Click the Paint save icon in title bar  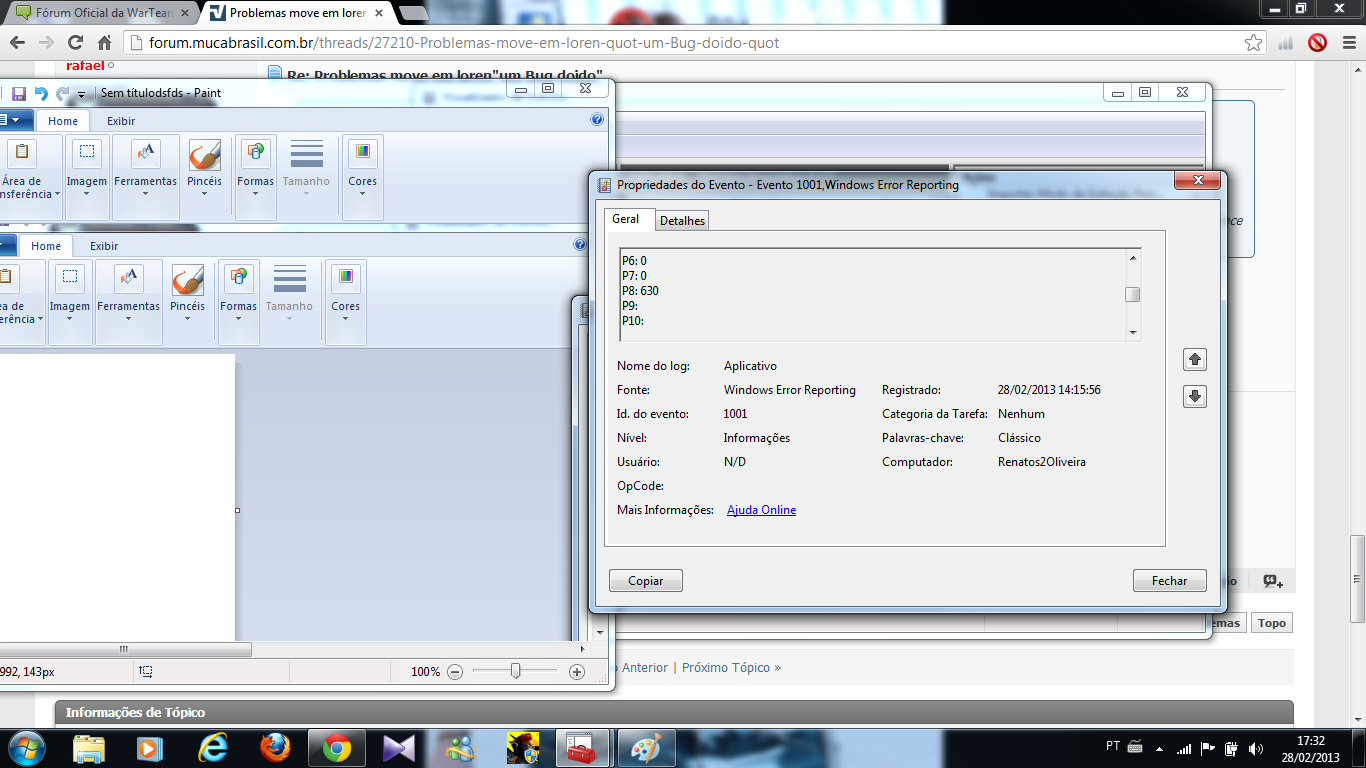[19, 93]
